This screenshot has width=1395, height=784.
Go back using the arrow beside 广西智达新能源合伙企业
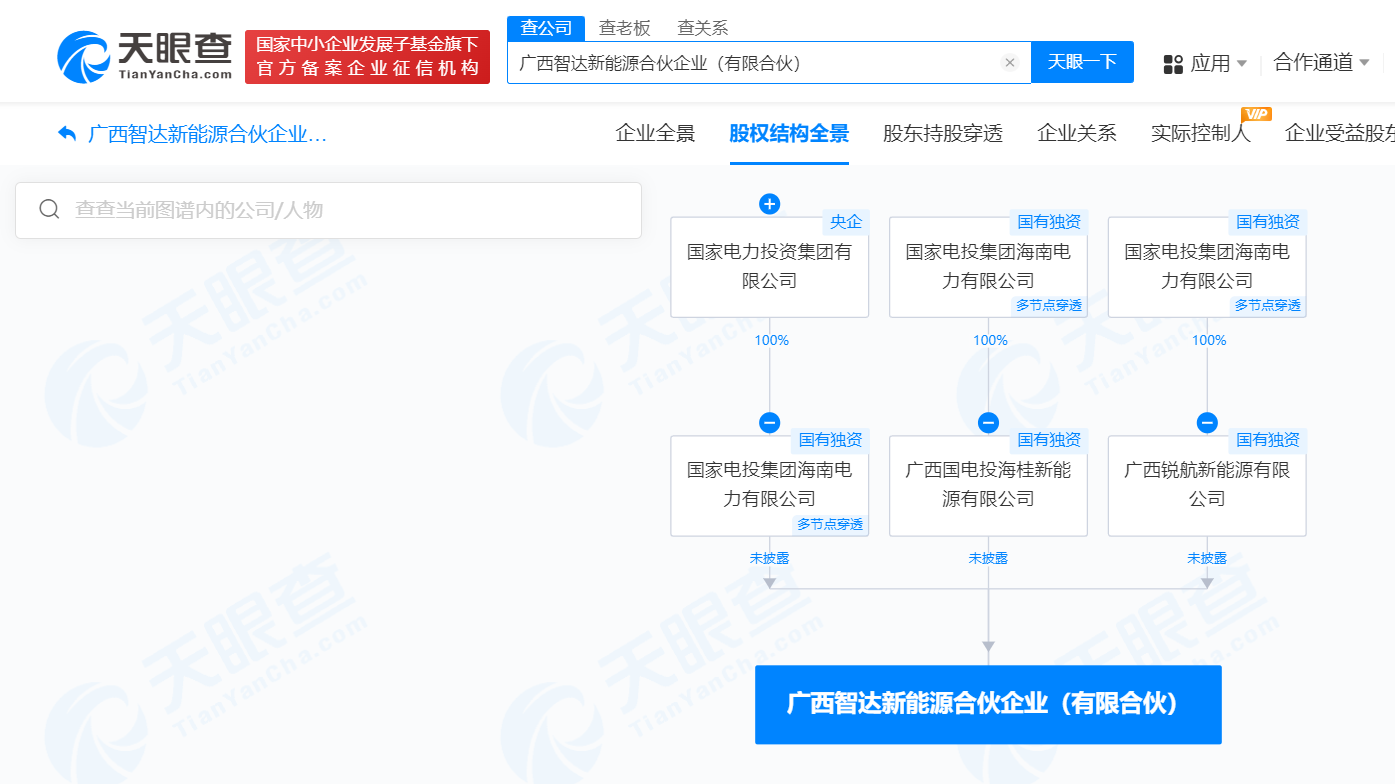67,133
